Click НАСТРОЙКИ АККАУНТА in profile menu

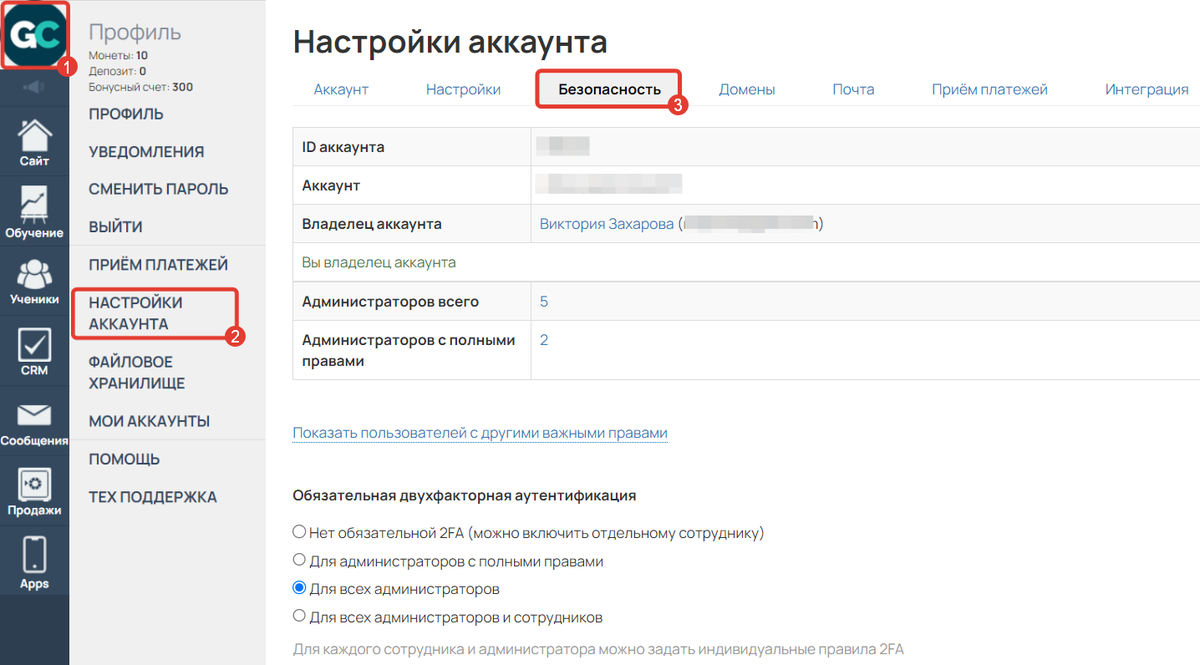136,313
